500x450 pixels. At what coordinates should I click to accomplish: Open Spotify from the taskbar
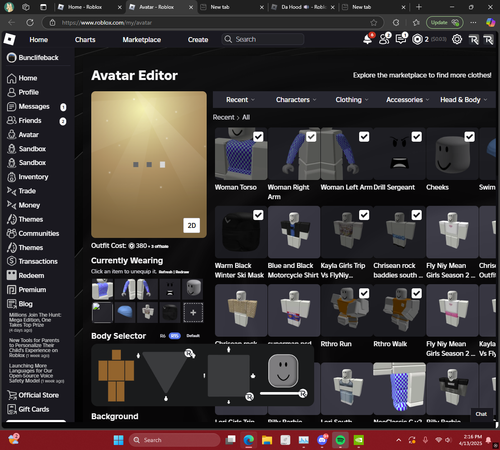(x=340, y=440)
